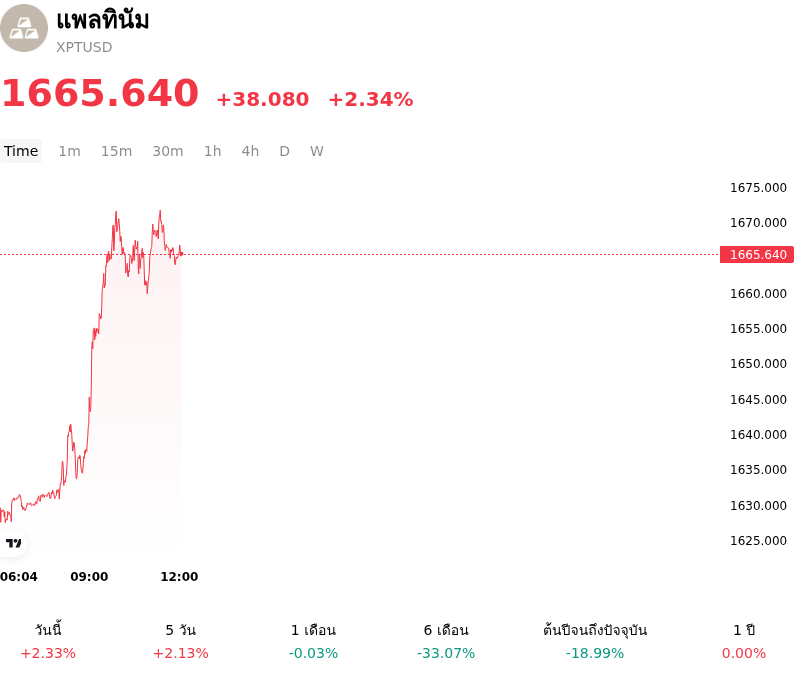The image size is (800, 673).
Task: Select the 1-year 0.00% range
Action: pos(744,641)
